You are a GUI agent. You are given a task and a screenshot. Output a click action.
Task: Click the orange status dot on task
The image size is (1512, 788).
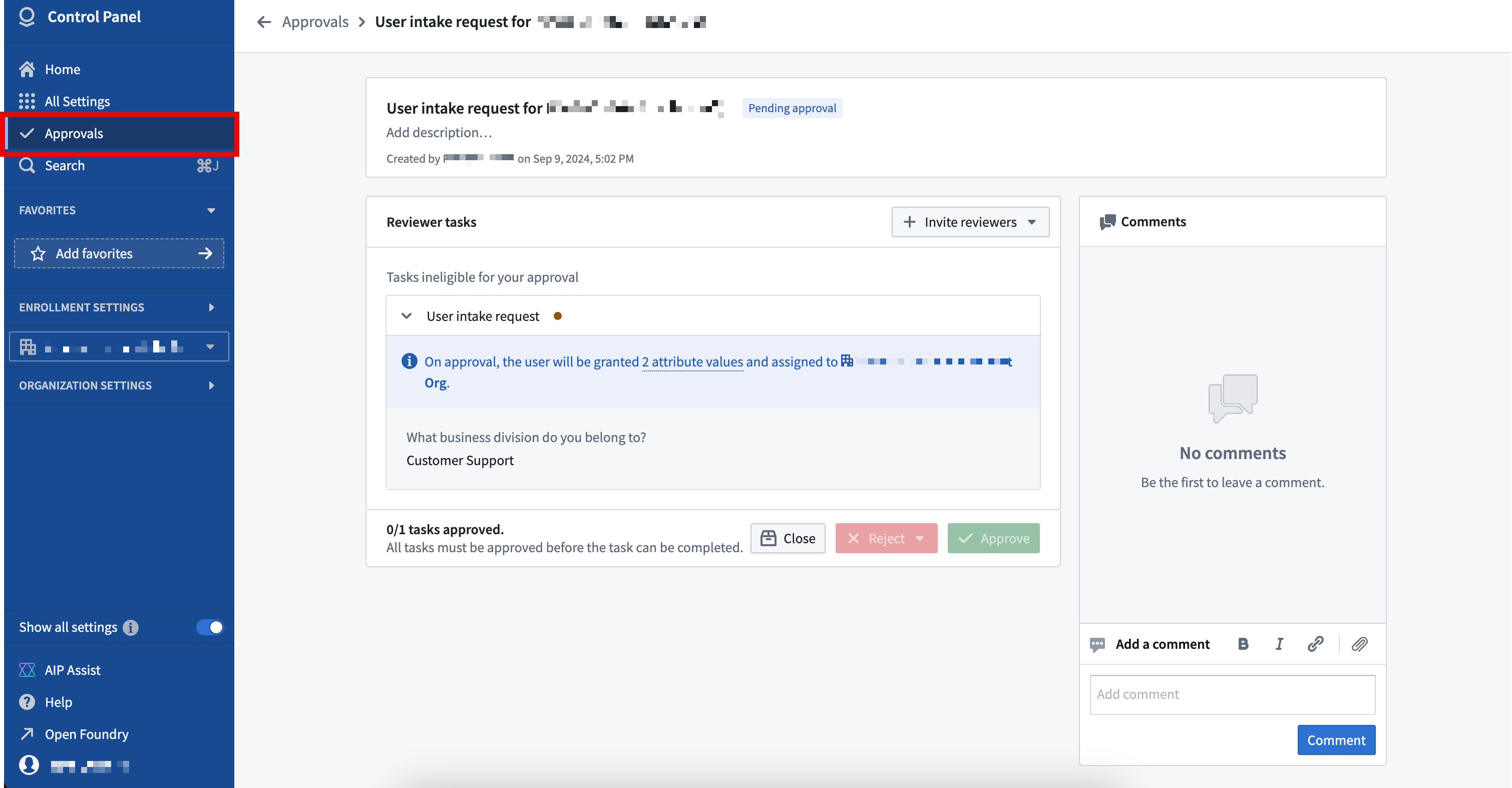557,316
